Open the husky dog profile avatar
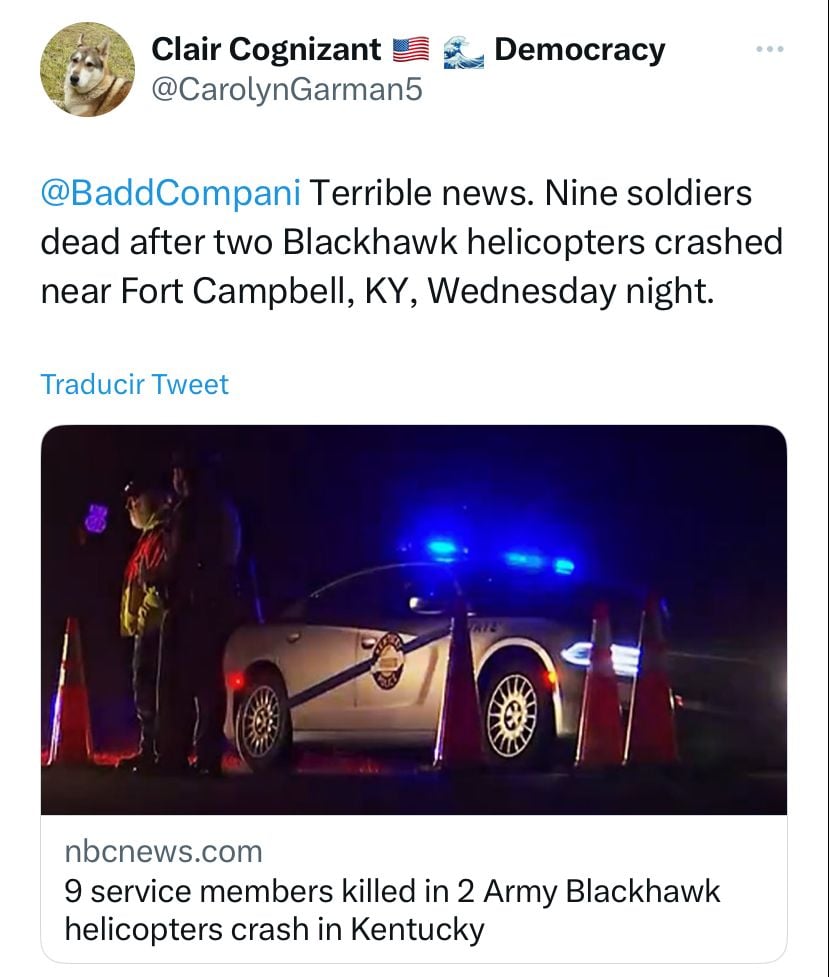 pyautogui.click(x=87, y=70)
